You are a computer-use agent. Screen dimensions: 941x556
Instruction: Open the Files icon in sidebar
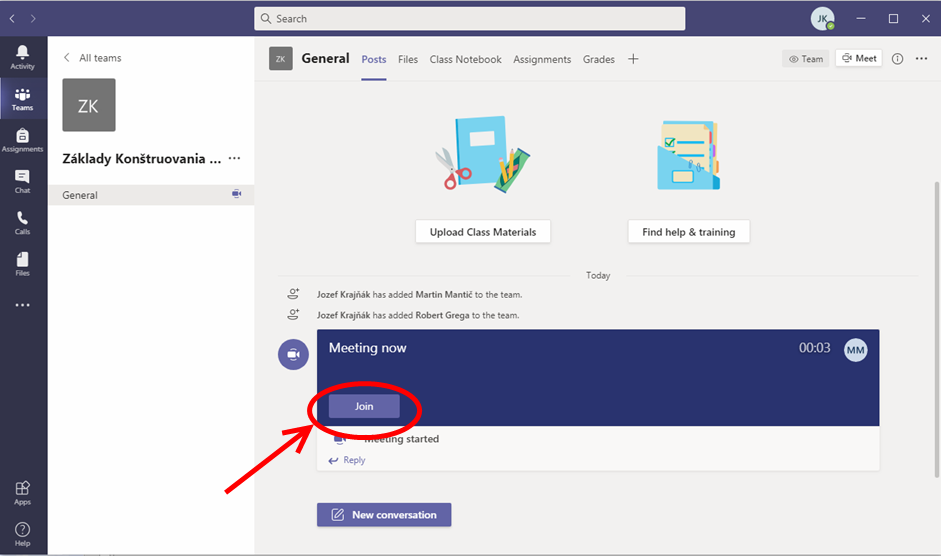22,264
